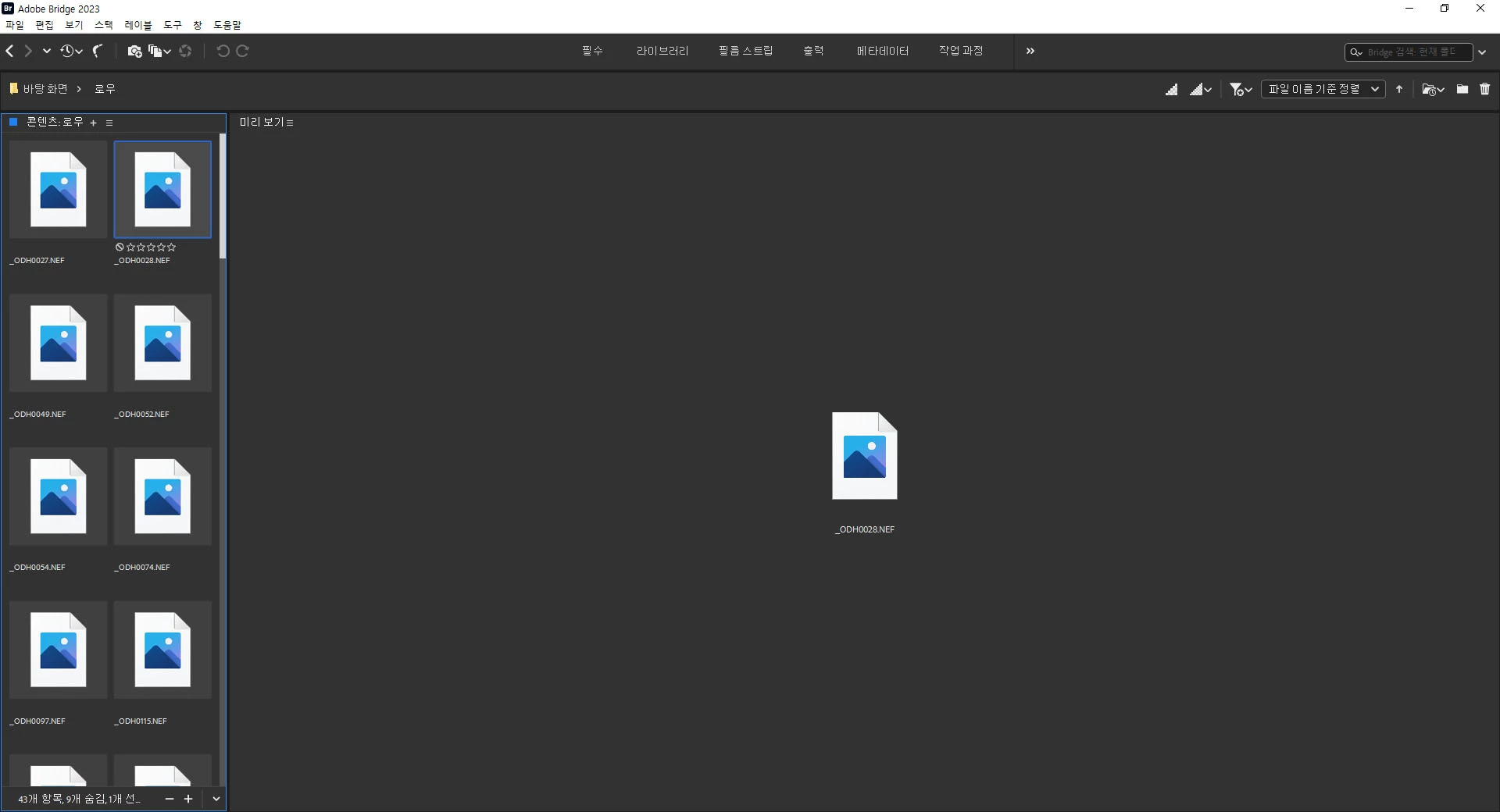Rotate 90° clockwise icon
Screen dimensions: 1500x812
[242, 51]
